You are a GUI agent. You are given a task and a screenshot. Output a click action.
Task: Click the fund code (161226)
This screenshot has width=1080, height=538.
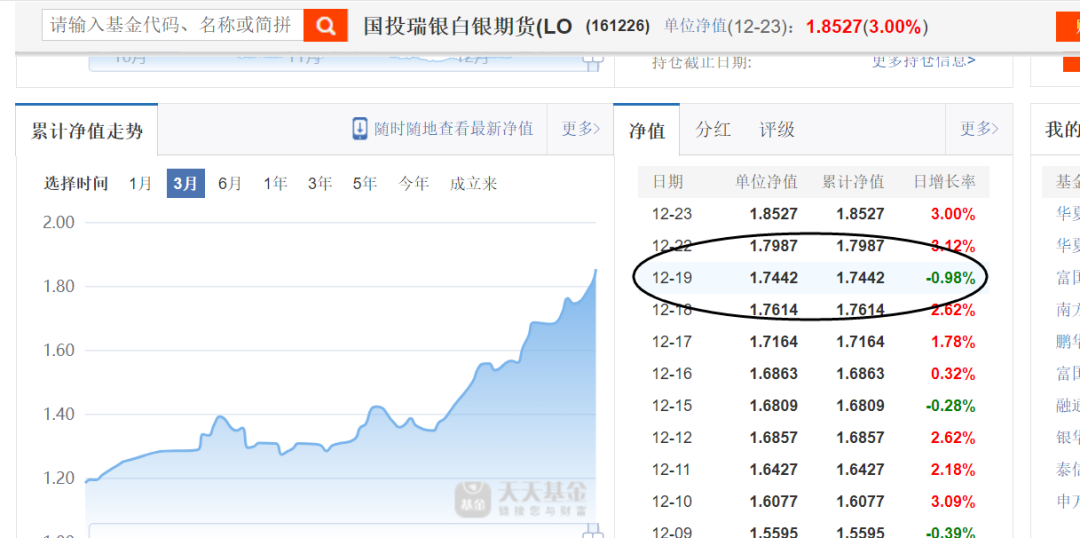[618, 26]
